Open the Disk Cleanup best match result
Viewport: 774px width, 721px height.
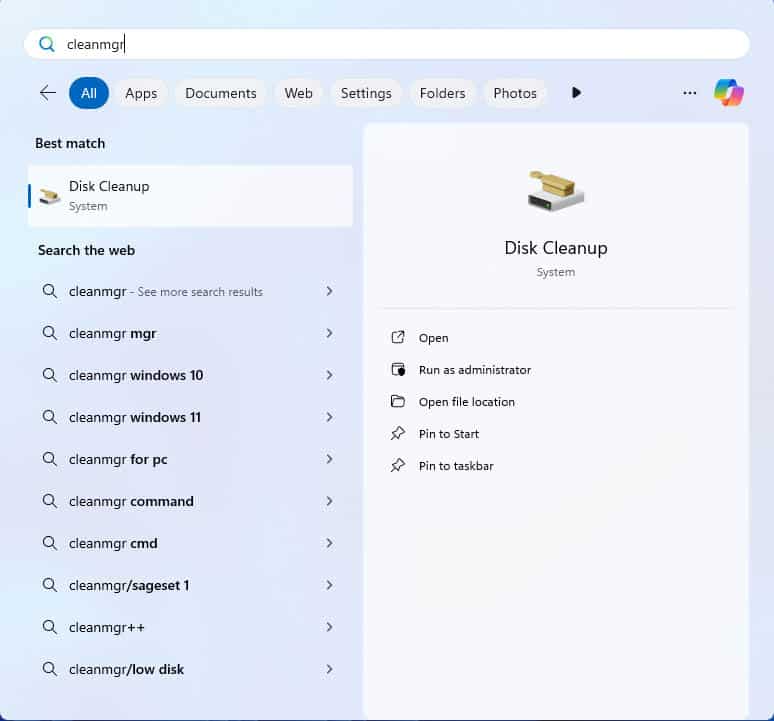point(191,196)
